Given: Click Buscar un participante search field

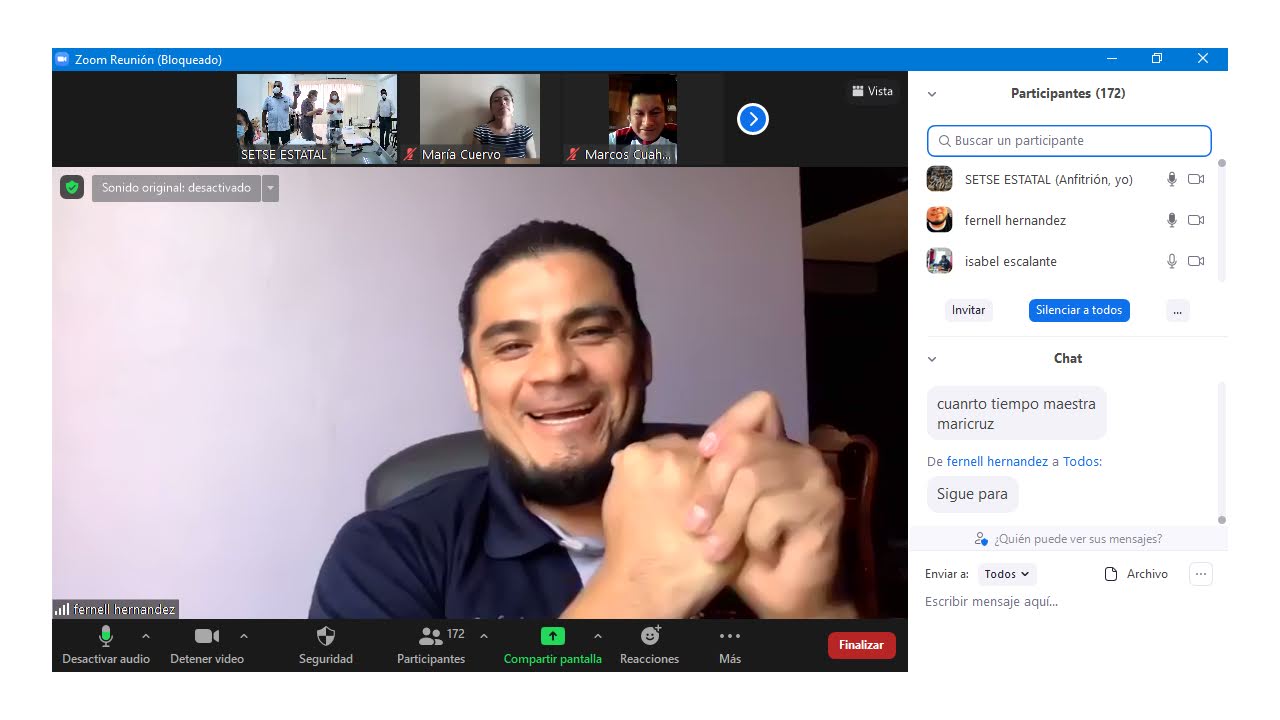Looking at the screenshot, I should coord(1069,141).
